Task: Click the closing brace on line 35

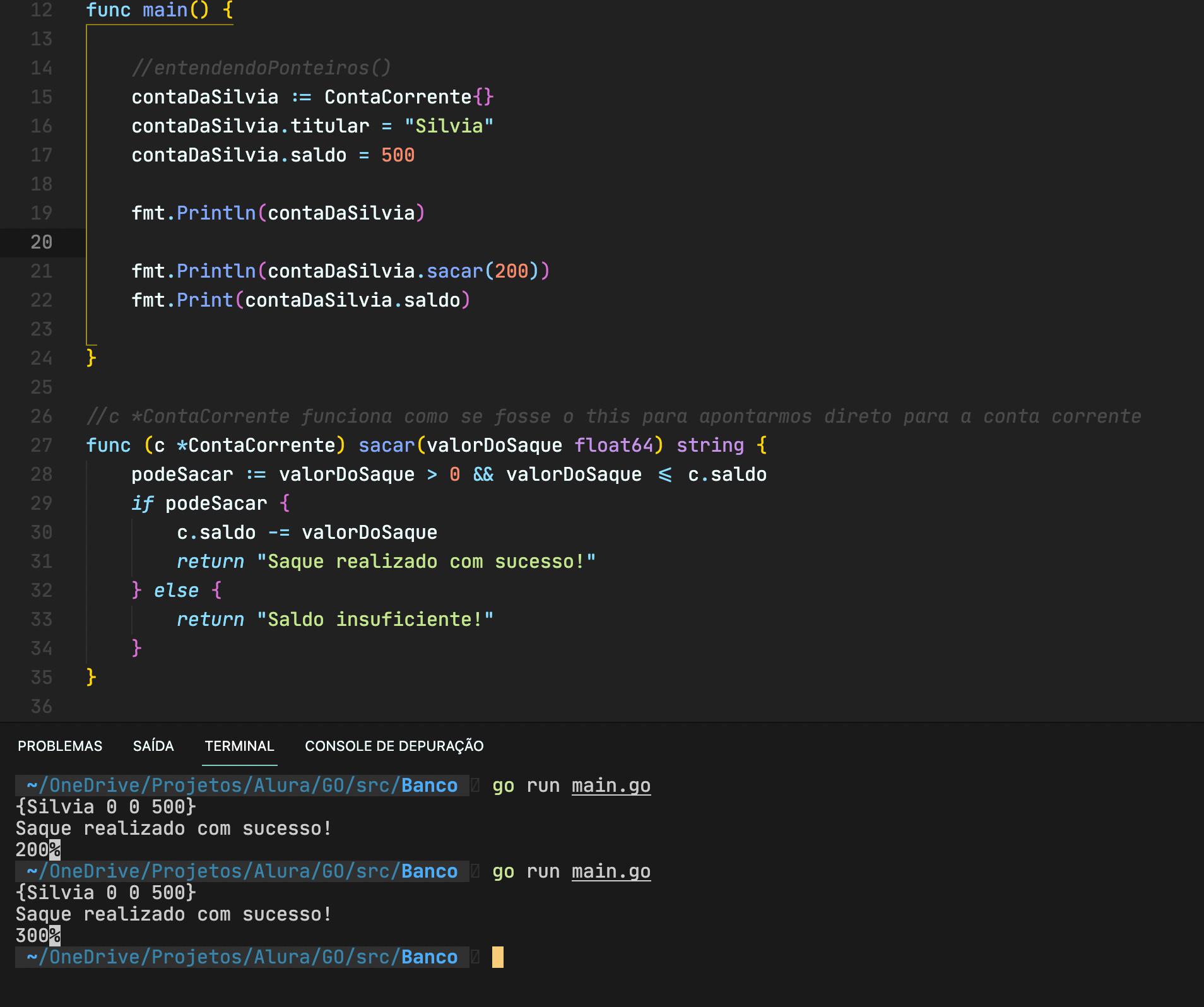Action: click(x=91, y=678)
